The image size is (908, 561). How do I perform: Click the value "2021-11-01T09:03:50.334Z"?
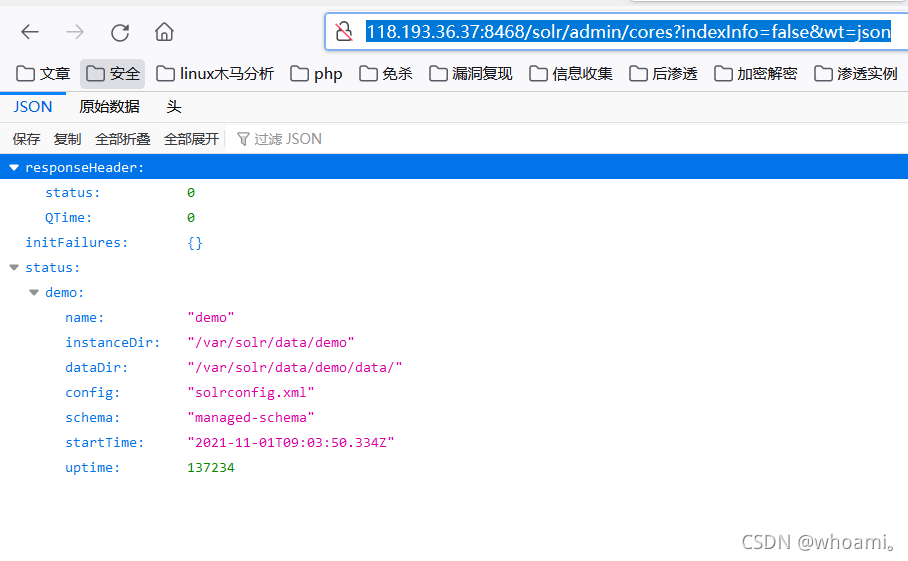click(291, 442)
